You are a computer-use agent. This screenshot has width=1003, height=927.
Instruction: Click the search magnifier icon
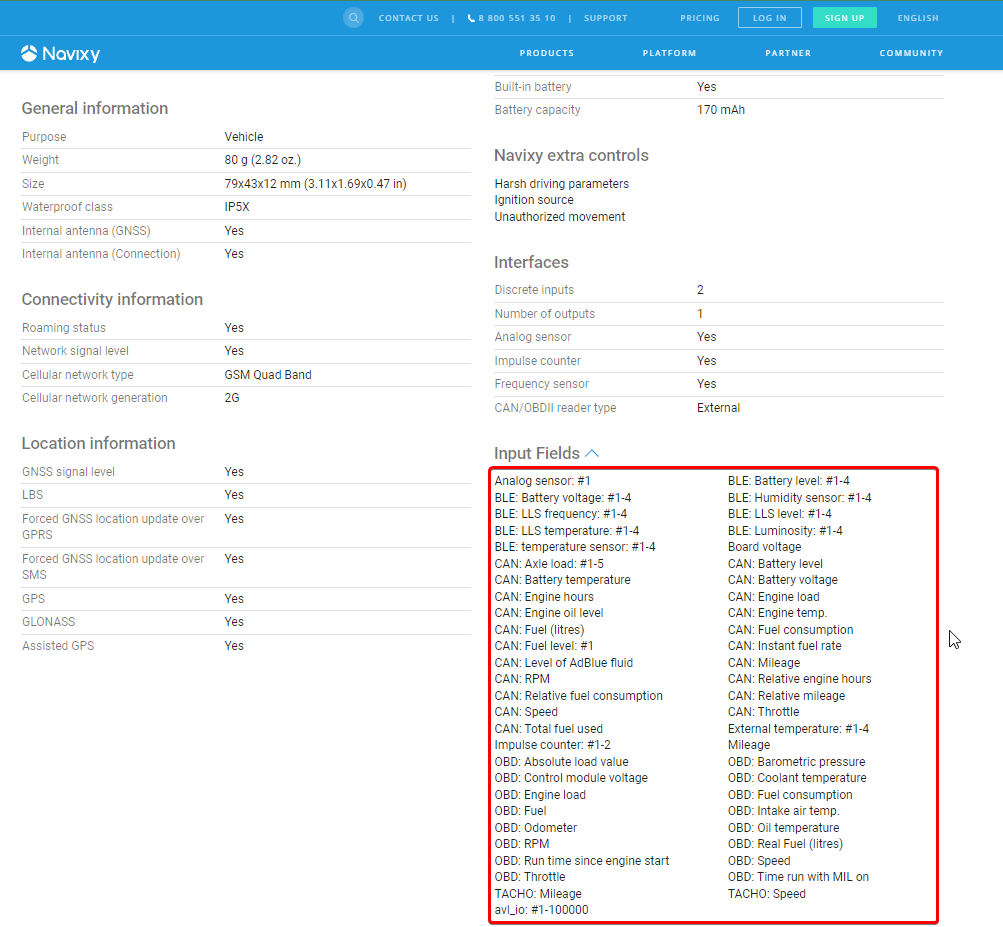pyautogui.click(x=353, y=18)
